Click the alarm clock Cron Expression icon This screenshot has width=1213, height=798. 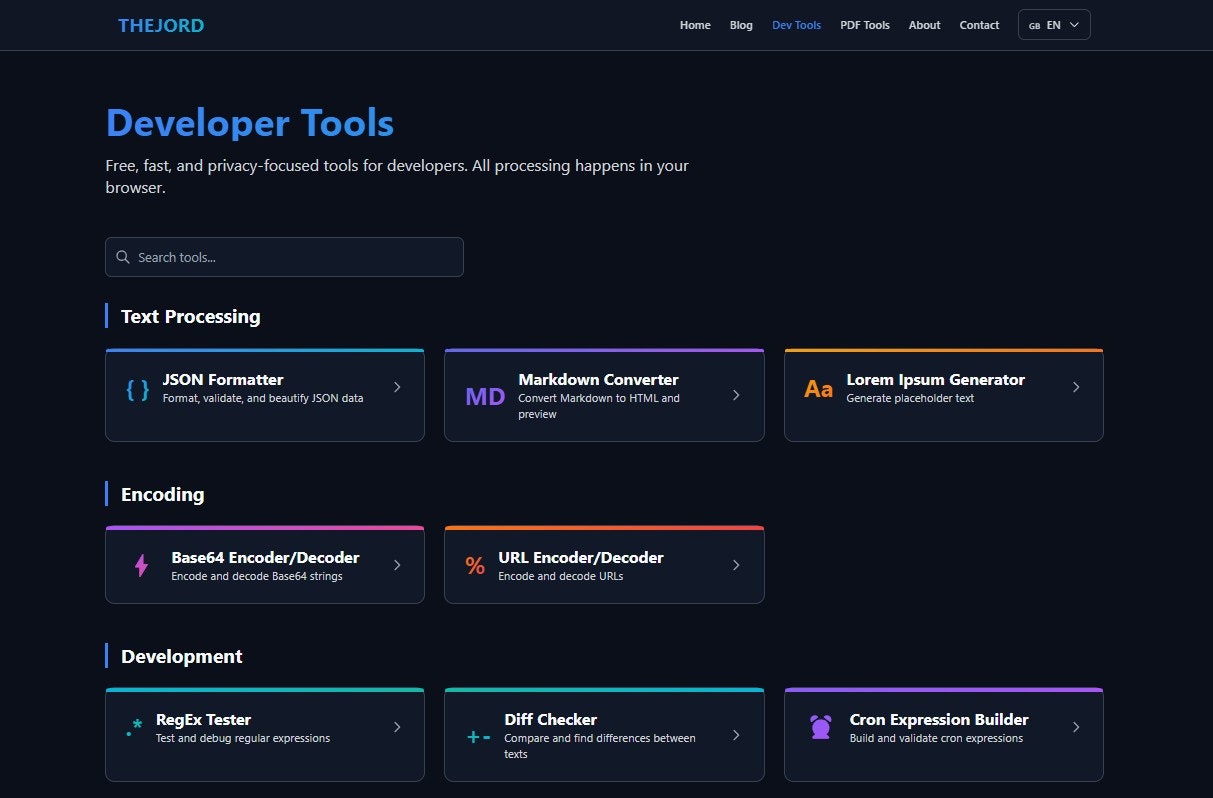820,728
